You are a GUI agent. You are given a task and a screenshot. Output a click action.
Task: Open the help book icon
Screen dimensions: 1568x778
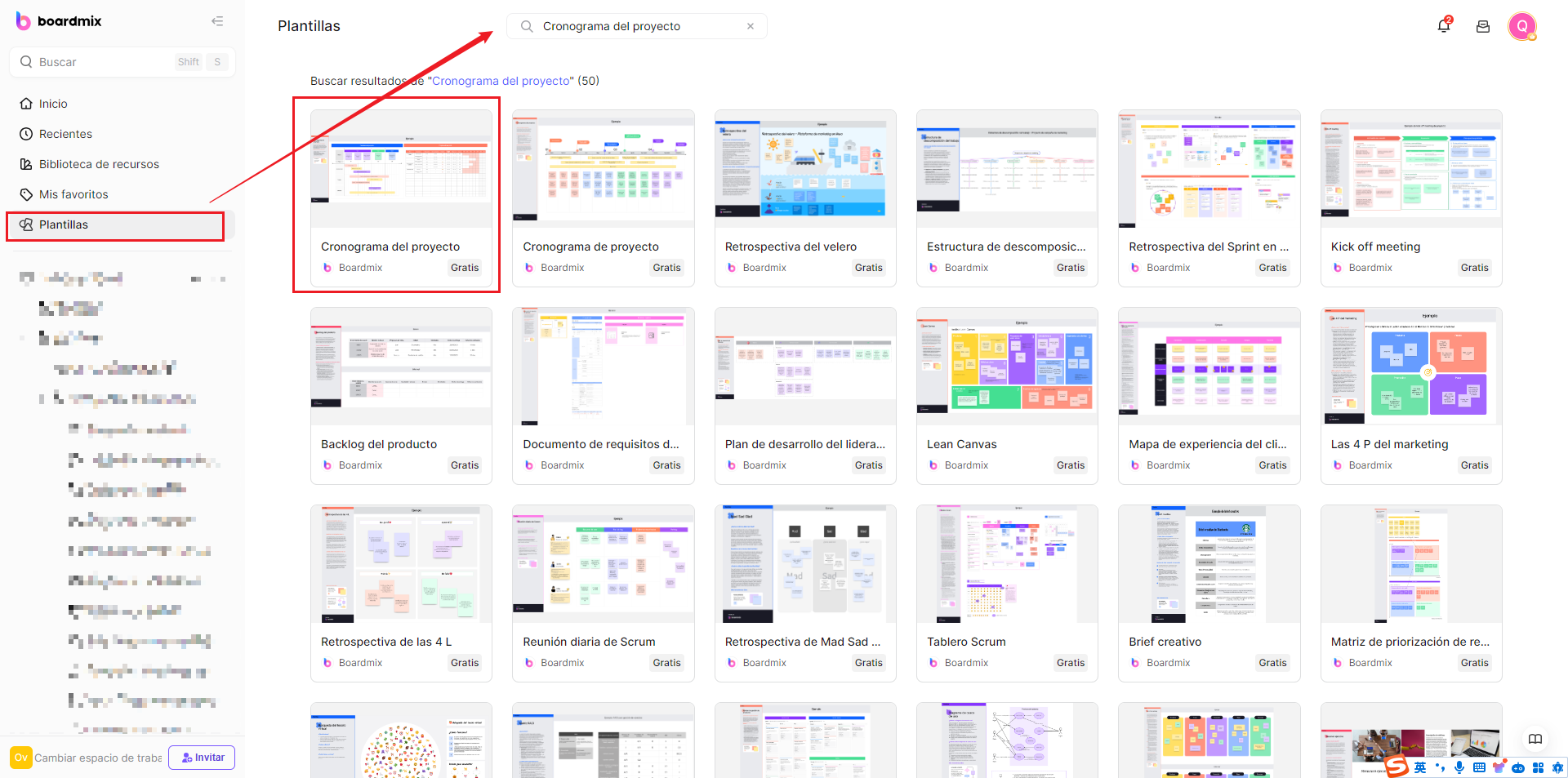pos(1535,739)
